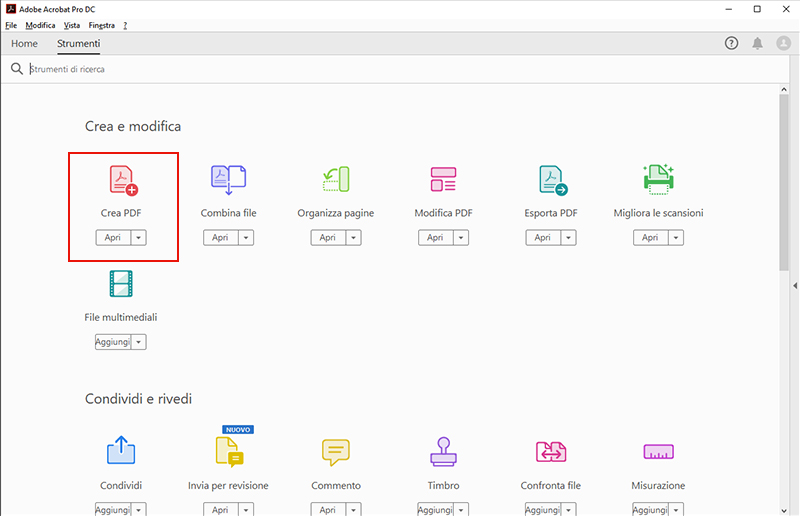Click the File multimediali film icon
Viewport: 800px width, 516px height.
(121, 284)
